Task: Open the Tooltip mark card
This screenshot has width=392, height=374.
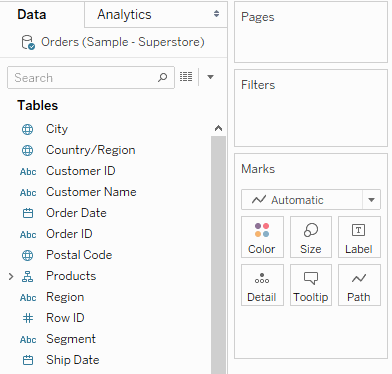Action: click(311, 285)
